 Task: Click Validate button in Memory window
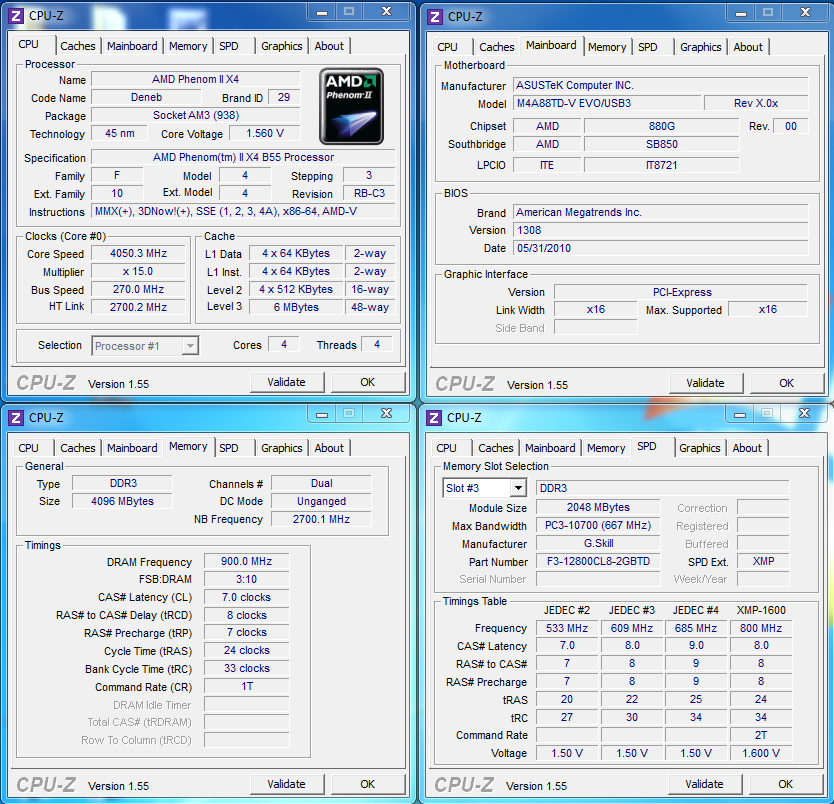click(287, 784)
